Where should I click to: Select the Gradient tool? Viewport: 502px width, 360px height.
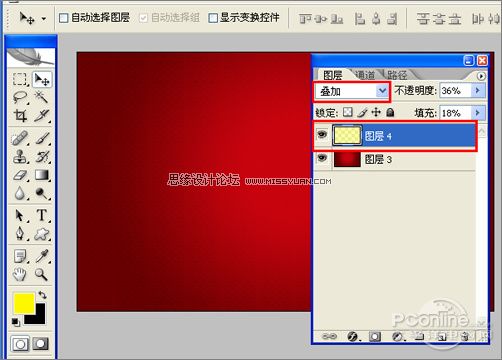42,175
